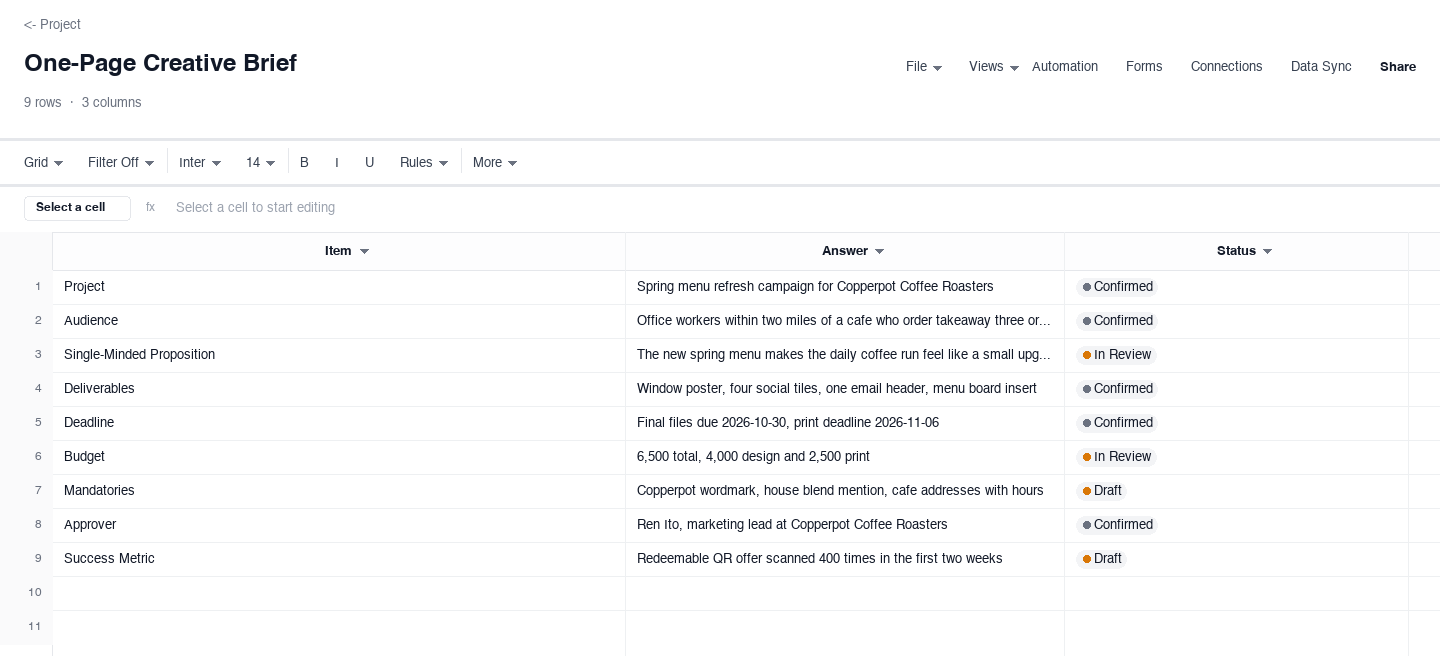Click the Share button
The width and height of the screenshot is (1440, 656).
(1398, 67)
